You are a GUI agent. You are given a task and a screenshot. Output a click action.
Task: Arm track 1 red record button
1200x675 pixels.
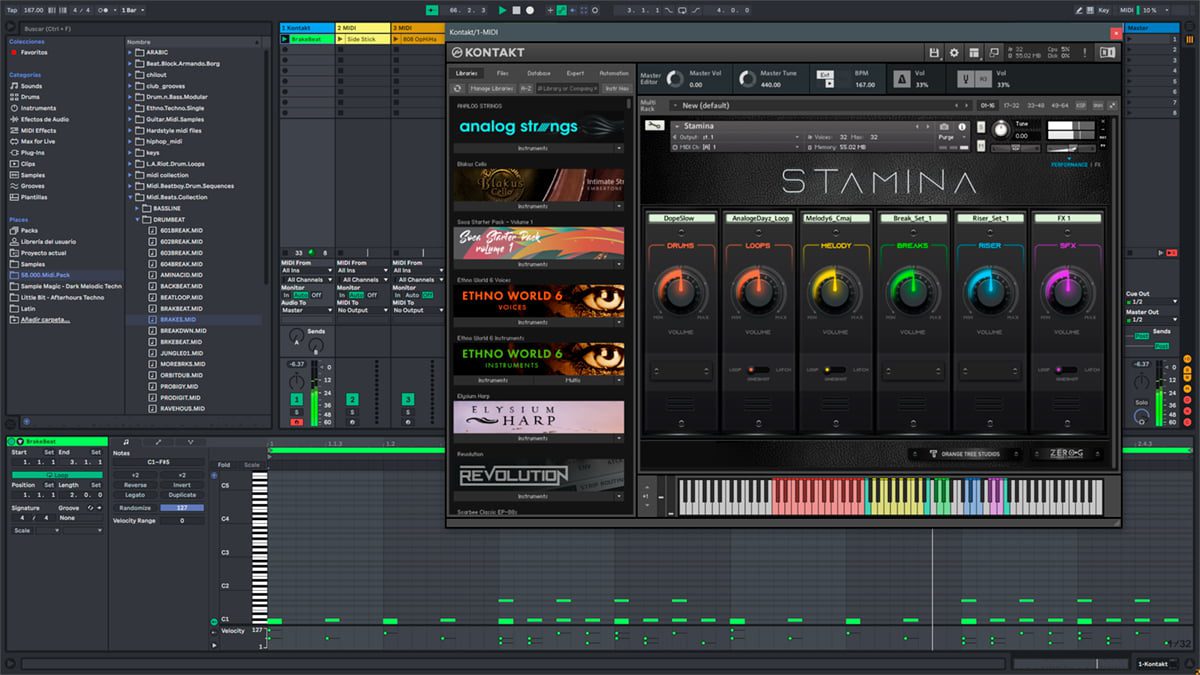pos(296,422)
